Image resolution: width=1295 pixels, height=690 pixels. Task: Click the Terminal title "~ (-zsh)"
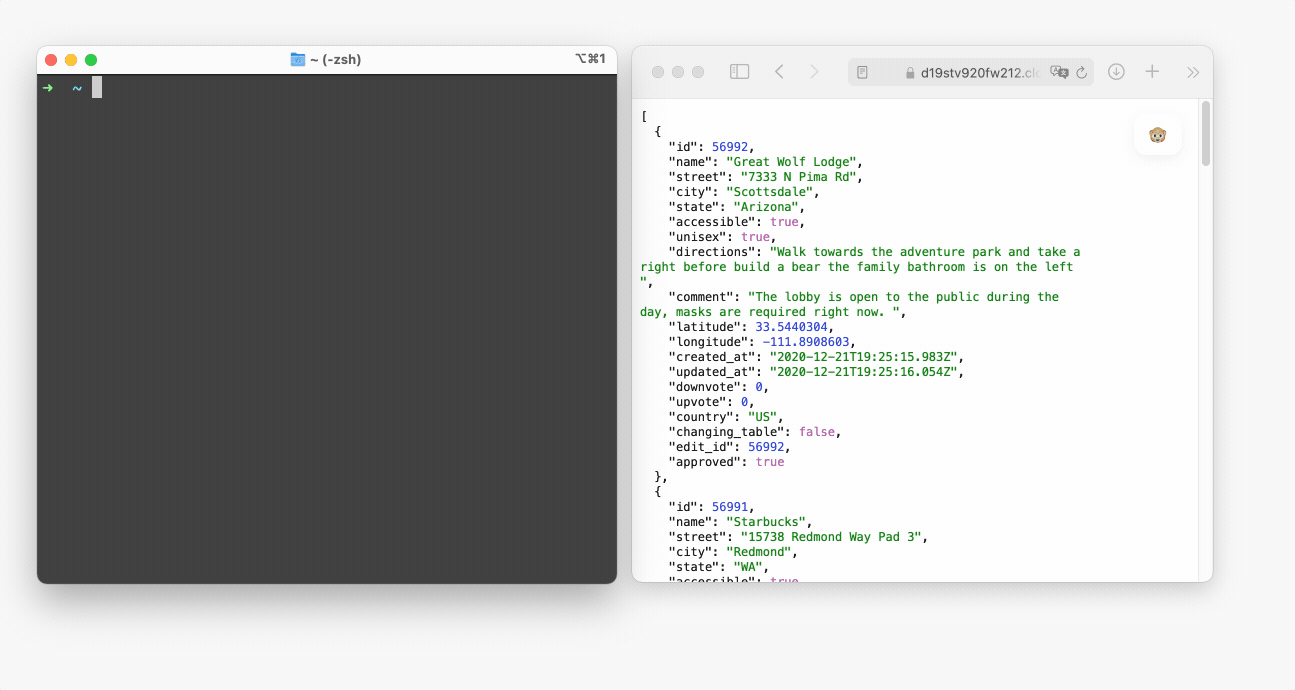pos(335,60)
